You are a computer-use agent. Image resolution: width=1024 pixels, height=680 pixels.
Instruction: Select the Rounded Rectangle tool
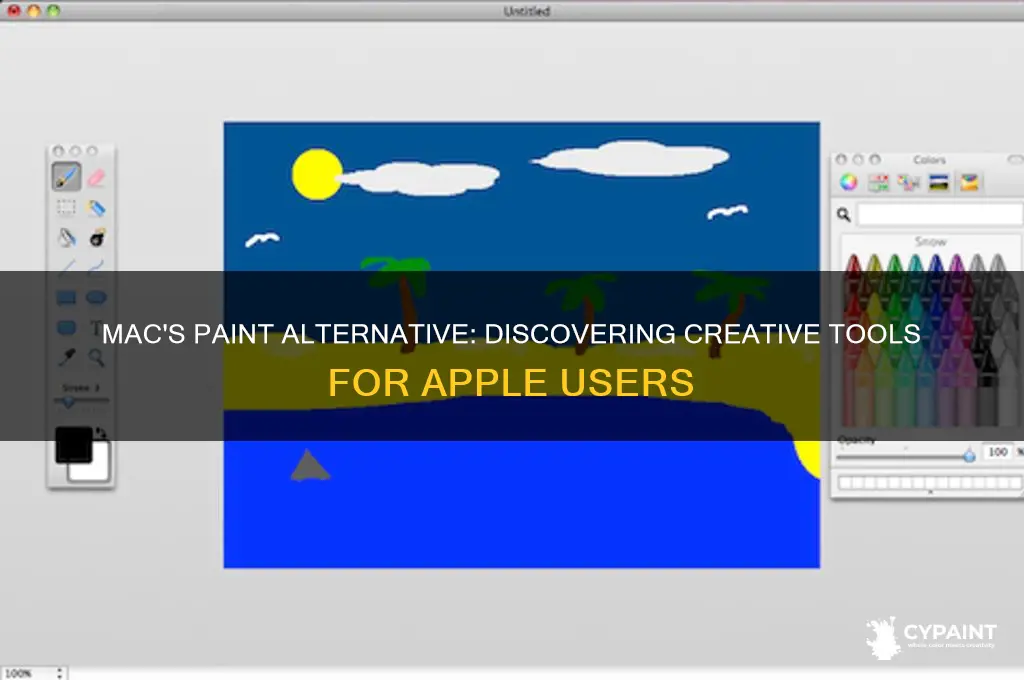(x=66, y=327)
